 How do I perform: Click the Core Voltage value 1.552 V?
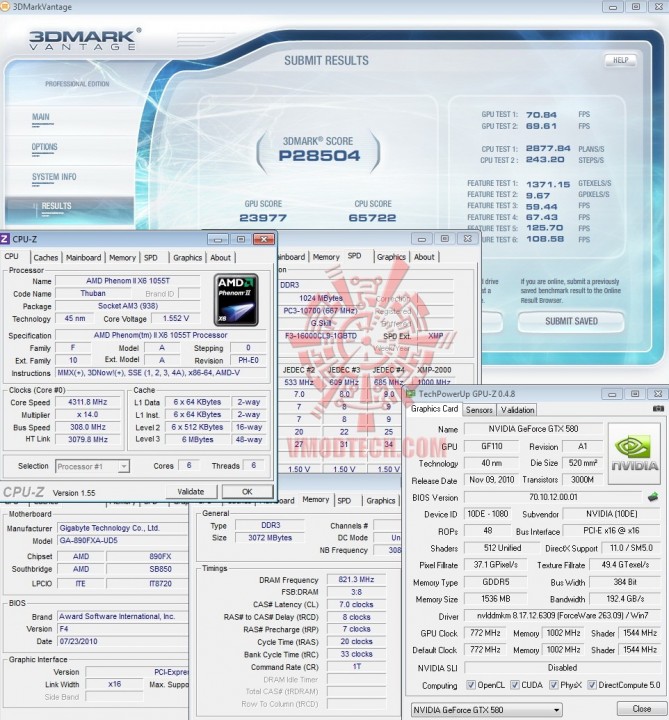(176, 318)
